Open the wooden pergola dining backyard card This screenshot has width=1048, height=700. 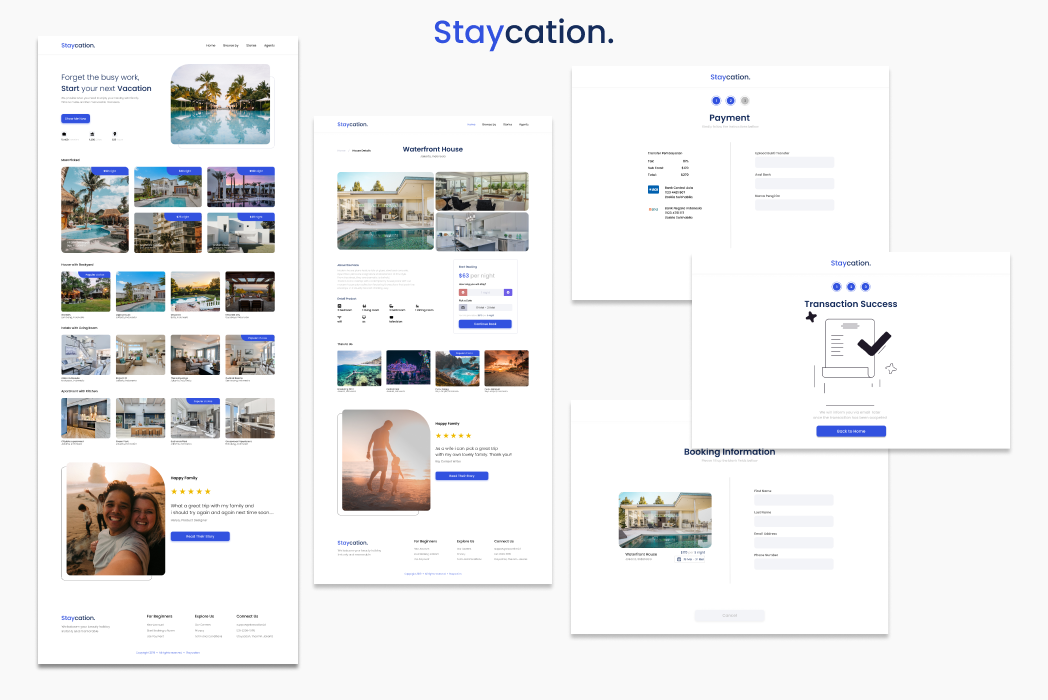(250, 291)
